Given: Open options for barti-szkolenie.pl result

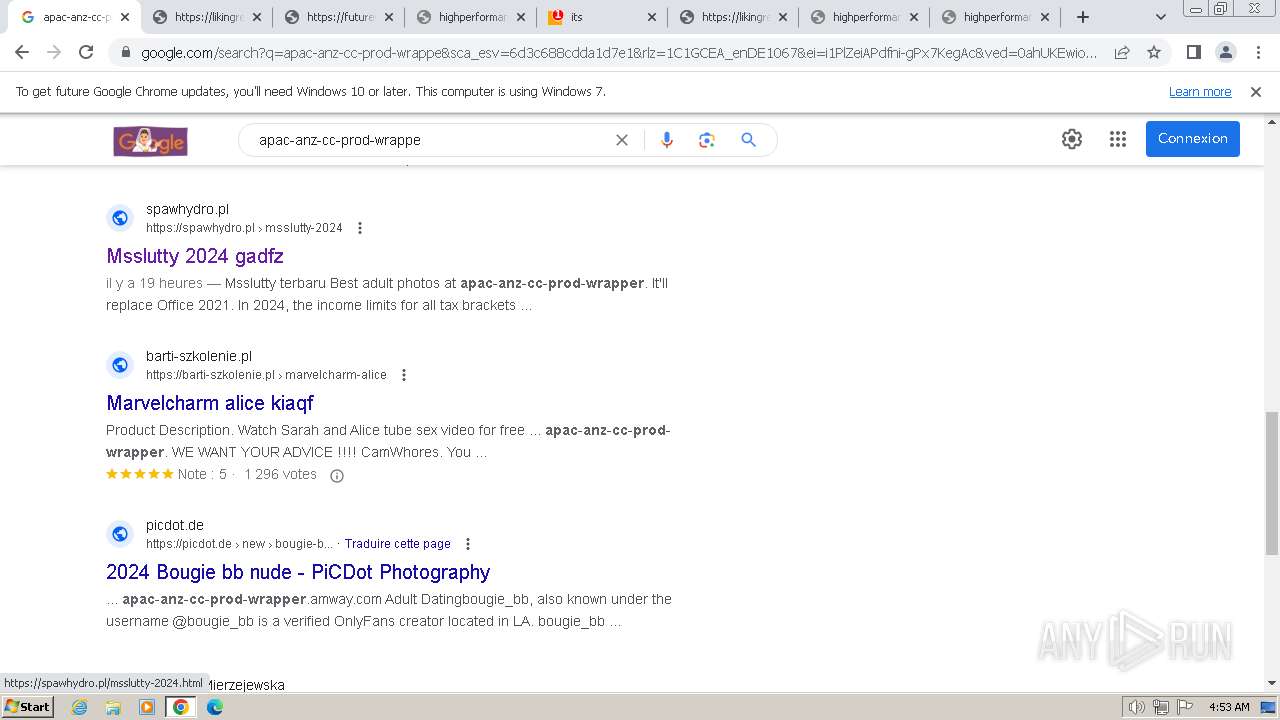Looking at the screenshot, I should click(x=404, y=375).
